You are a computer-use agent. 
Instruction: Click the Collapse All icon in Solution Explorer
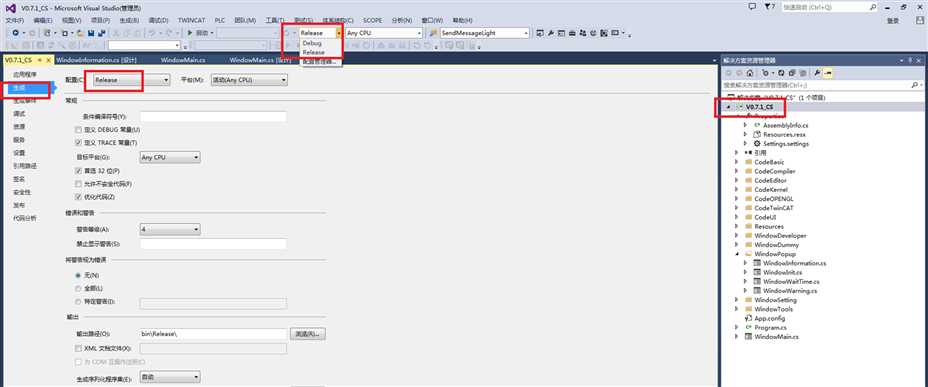coord(792,73)
